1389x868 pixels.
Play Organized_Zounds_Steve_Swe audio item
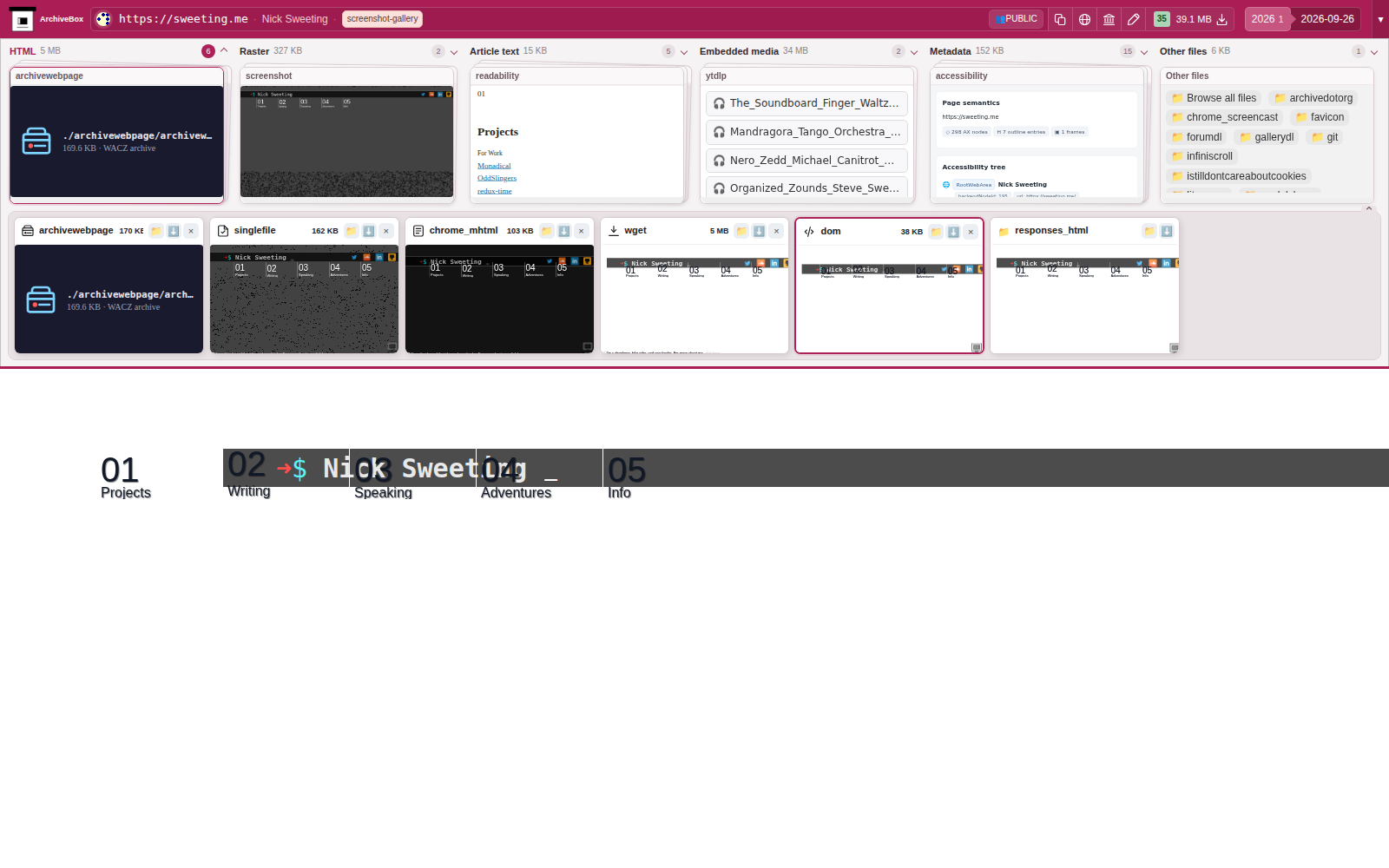806,187
